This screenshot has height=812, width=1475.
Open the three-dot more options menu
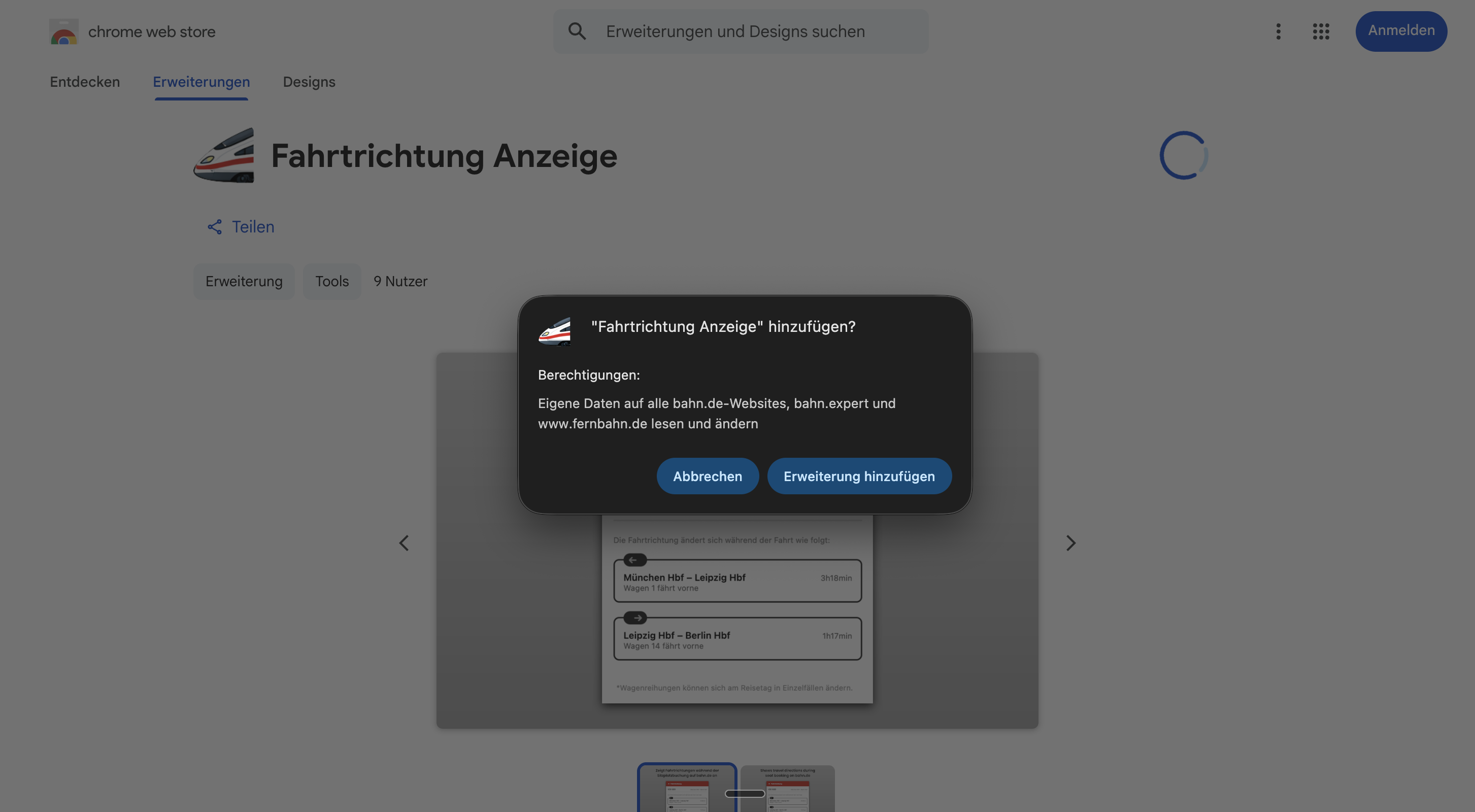[x=1278, y=31]
